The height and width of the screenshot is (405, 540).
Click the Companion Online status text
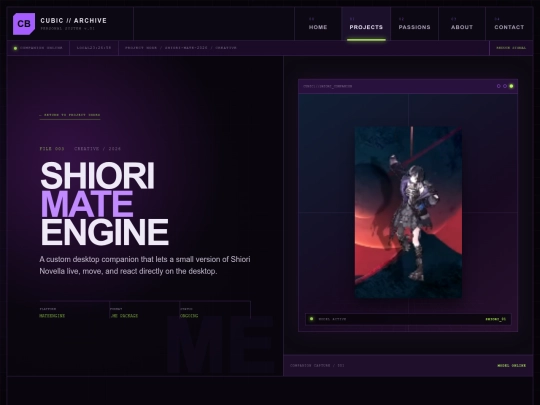tap(41, 48)
